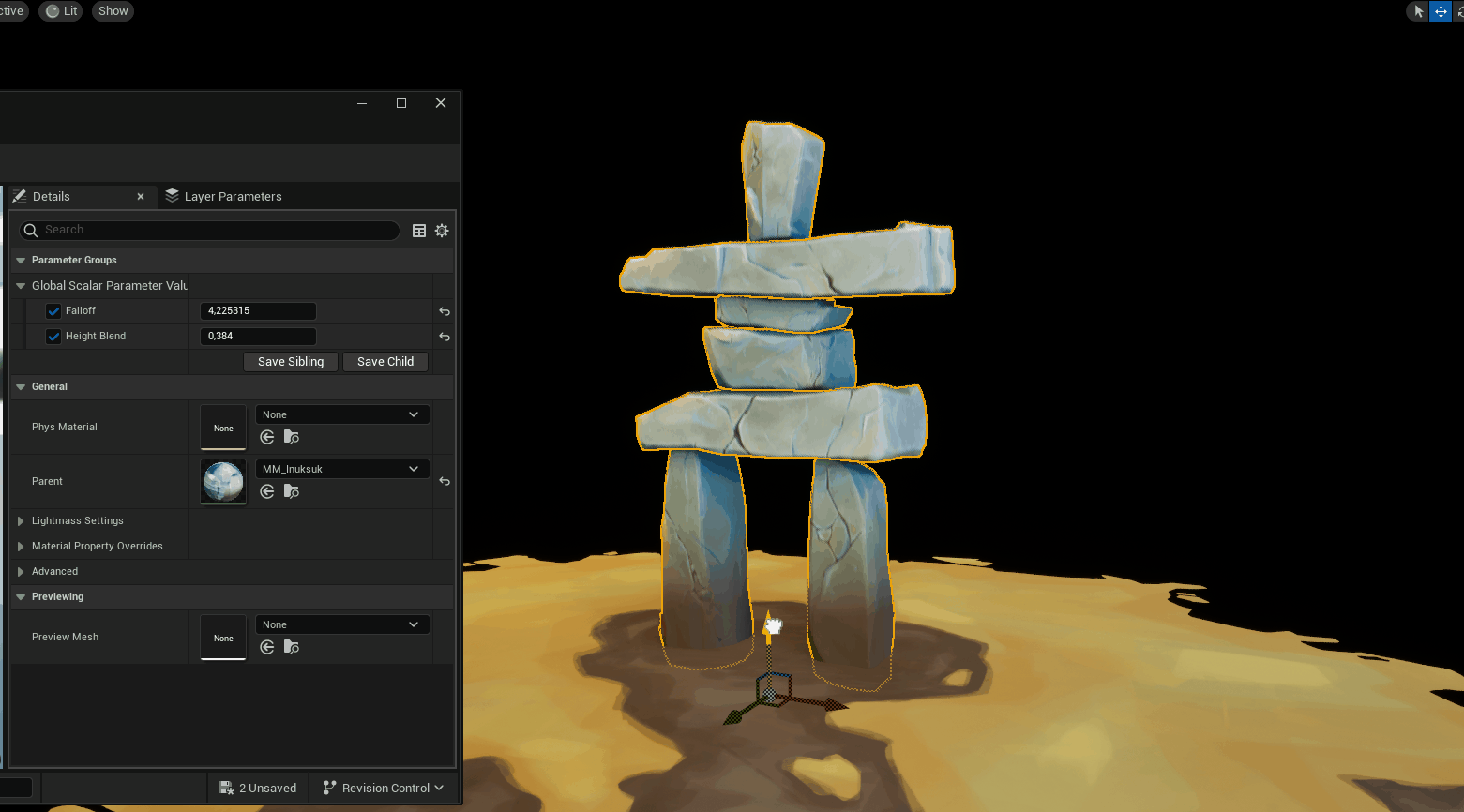
Task: Disable the Lit viewport shading mode
Action: 60,10
